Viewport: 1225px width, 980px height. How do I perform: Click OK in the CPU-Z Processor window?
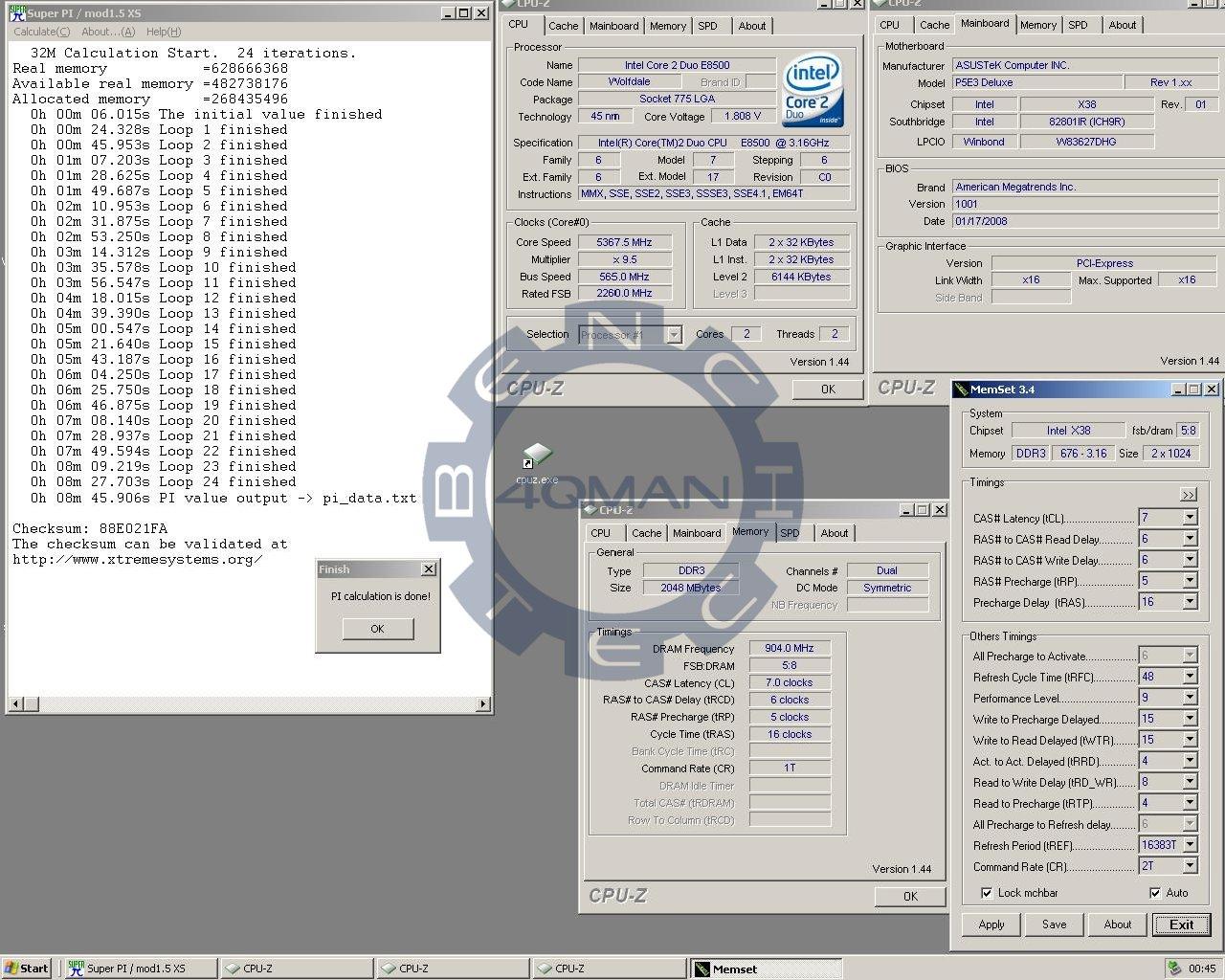click(828, 389)
